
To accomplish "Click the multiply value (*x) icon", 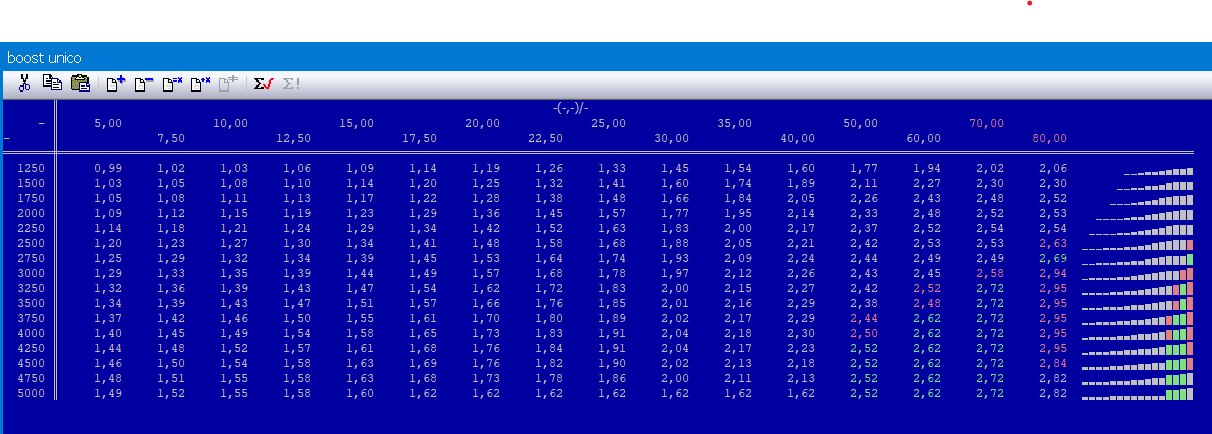I will (x=200, y=84).
